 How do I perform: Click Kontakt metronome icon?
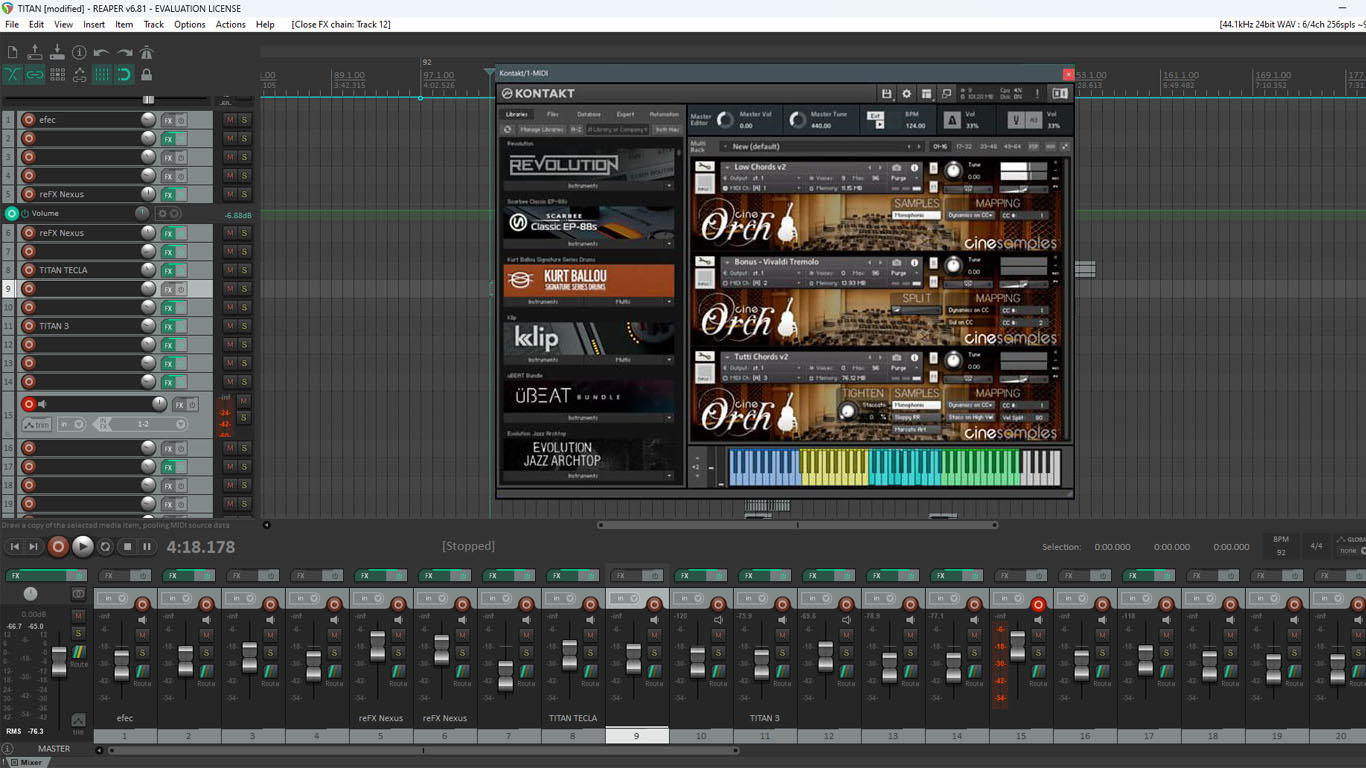coord(952,120)
